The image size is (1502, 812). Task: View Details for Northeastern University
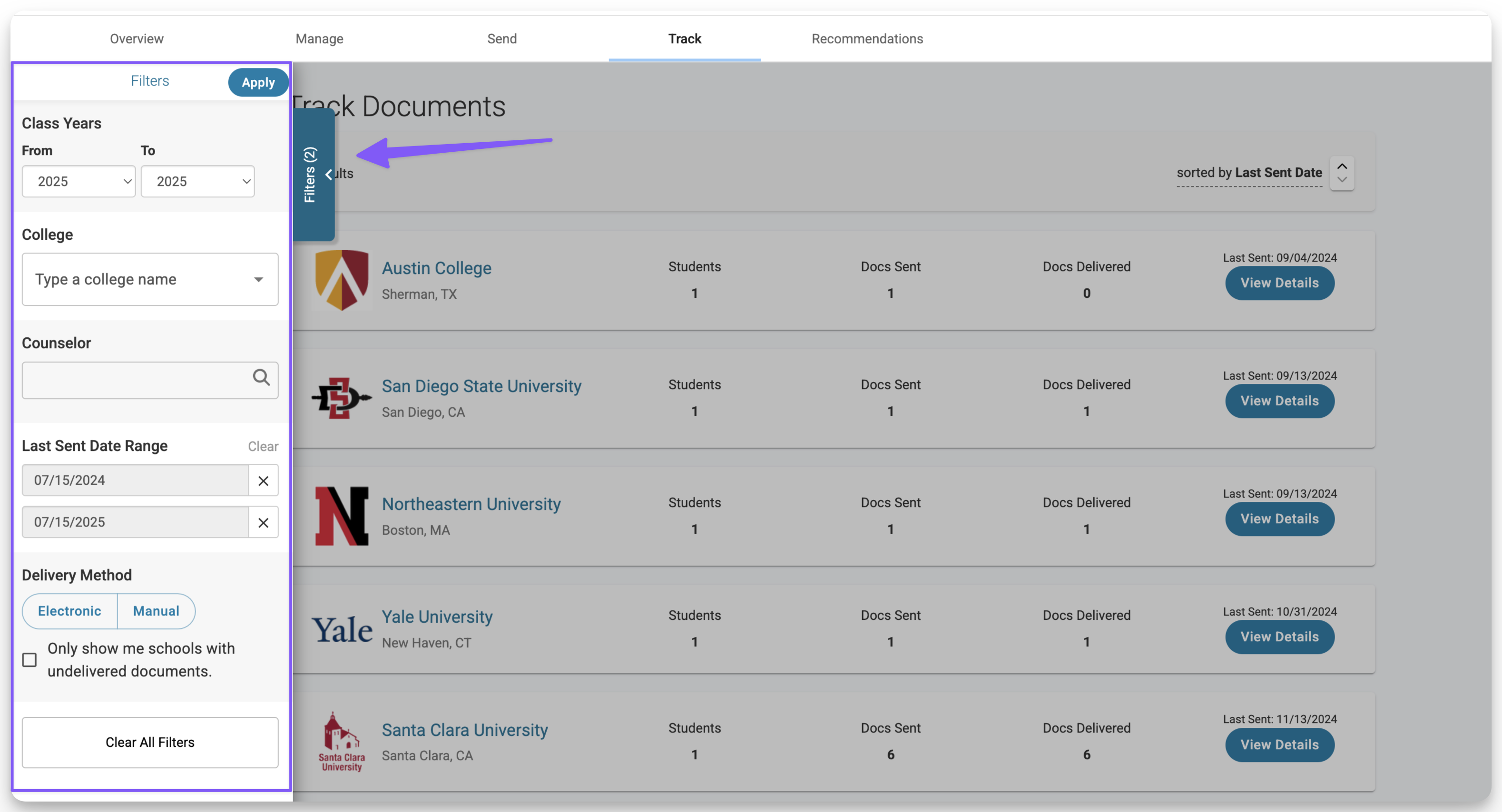coord(1279,519)
